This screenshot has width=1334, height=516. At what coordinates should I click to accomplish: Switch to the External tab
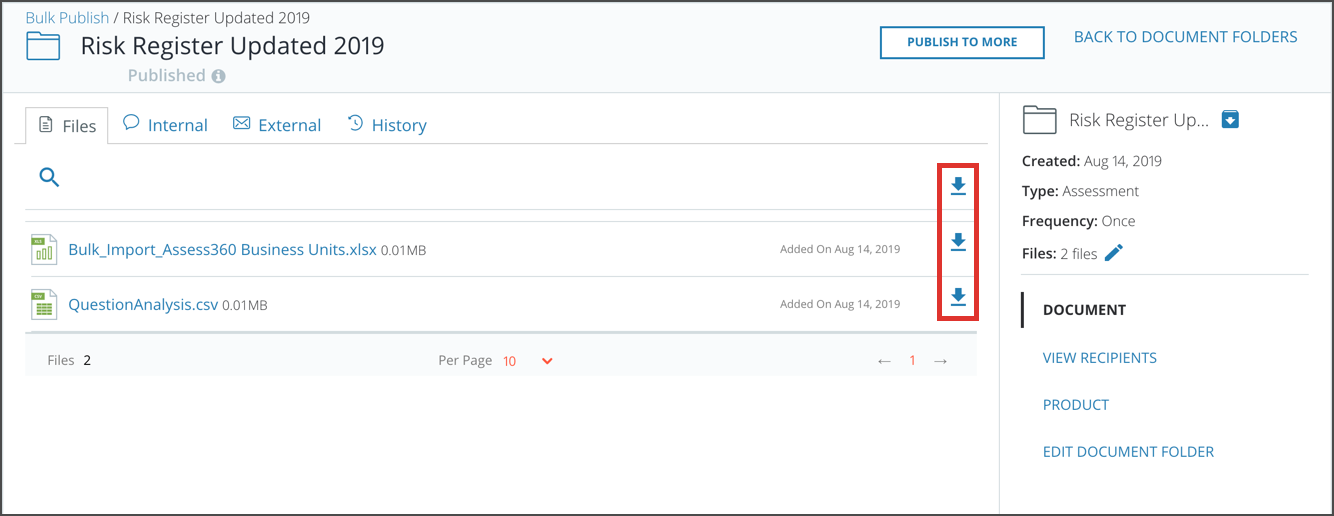(277, 125)
